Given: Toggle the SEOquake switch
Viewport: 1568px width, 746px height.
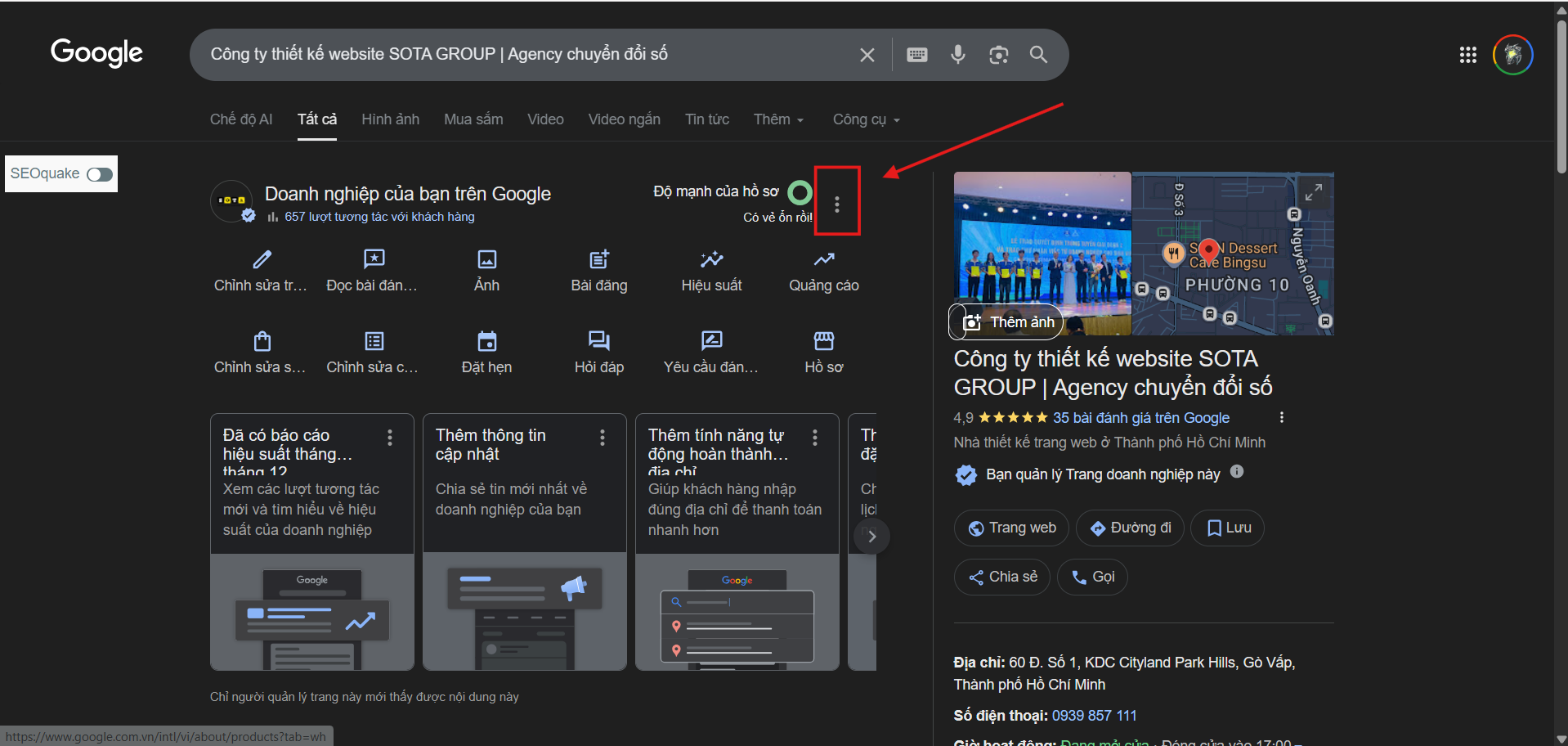Looking at the screenshot, I should (98, 173).
